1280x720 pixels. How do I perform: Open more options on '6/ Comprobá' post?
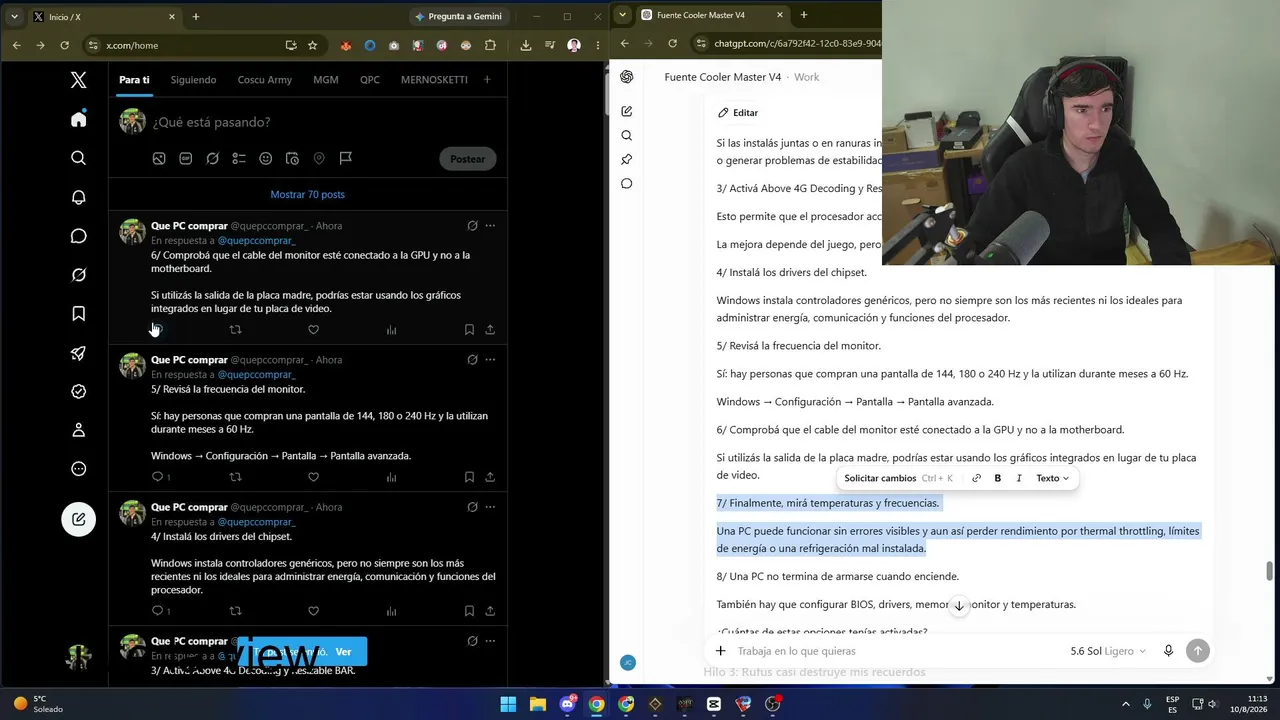pos(490,226)
